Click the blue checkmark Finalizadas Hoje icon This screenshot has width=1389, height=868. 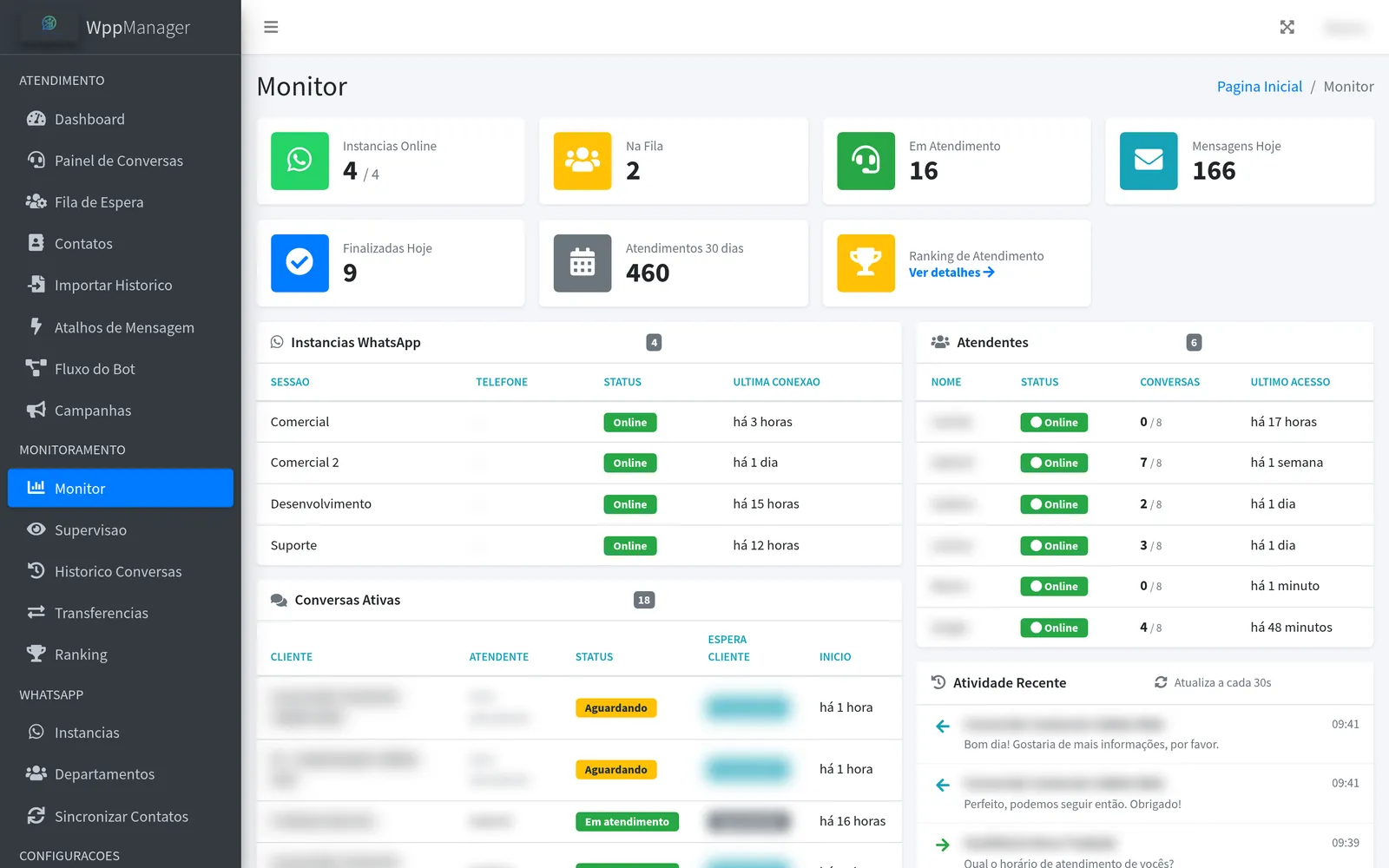300,263
